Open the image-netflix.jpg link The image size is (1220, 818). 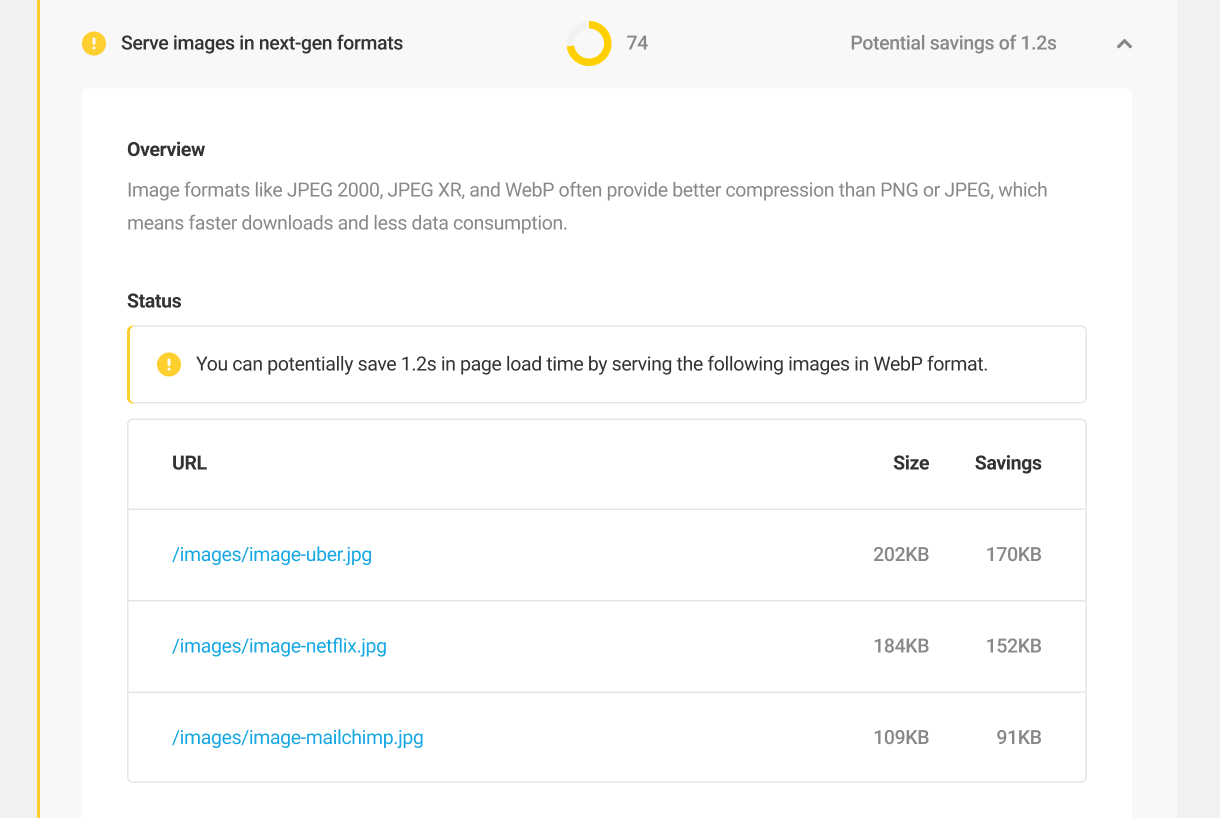point(279,646)
